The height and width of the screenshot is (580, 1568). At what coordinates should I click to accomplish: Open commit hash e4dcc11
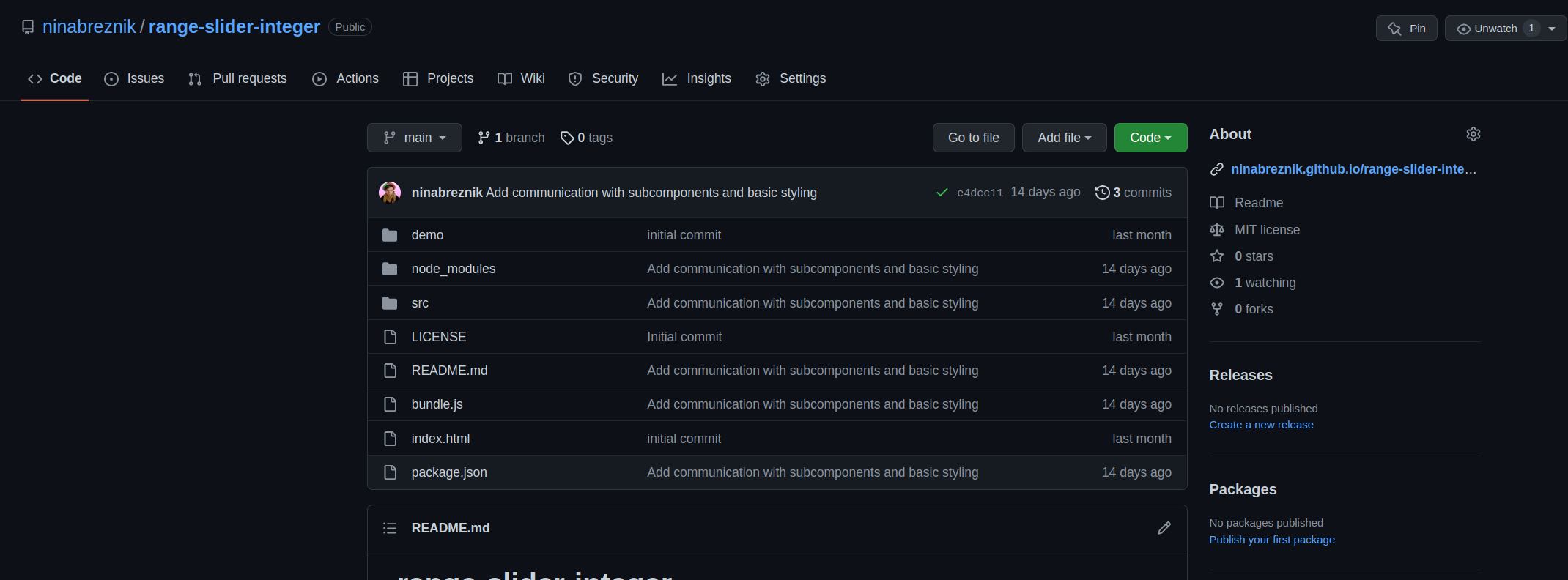(x=980, y=193)
